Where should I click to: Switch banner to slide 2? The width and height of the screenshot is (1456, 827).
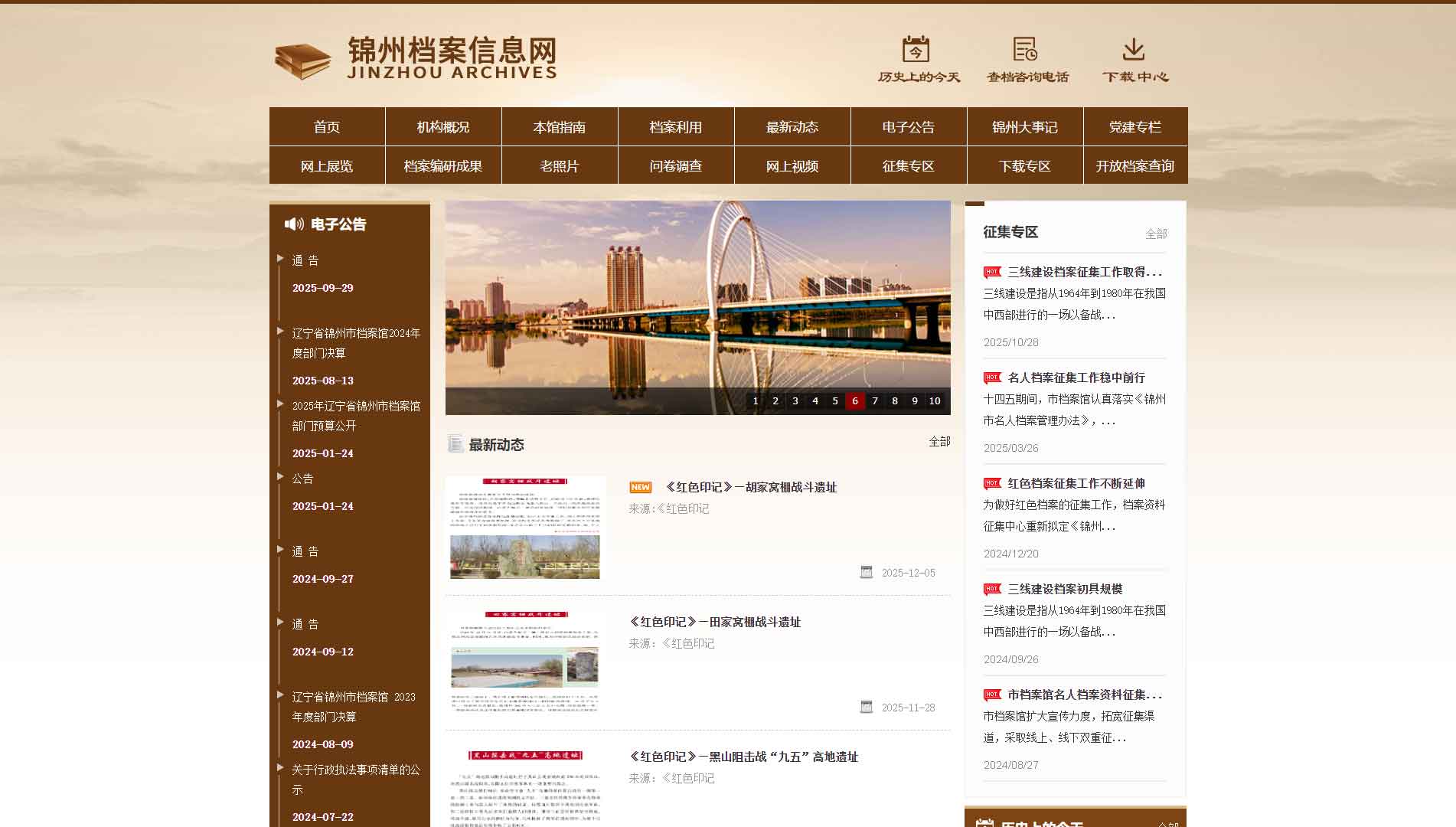775,400
